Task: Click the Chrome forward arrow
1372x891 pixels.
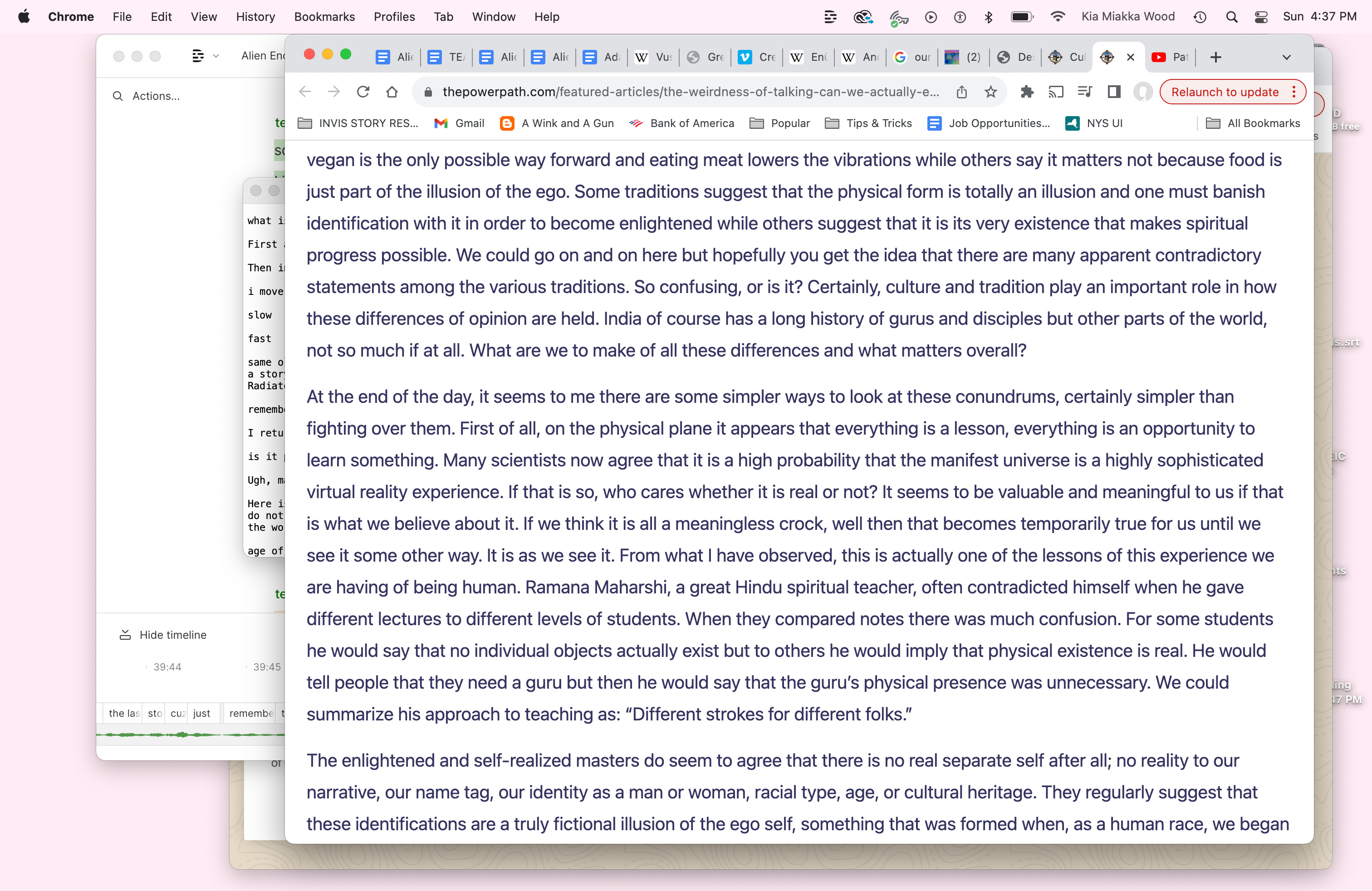Action: pyautogui.click(x=334, y=92)
